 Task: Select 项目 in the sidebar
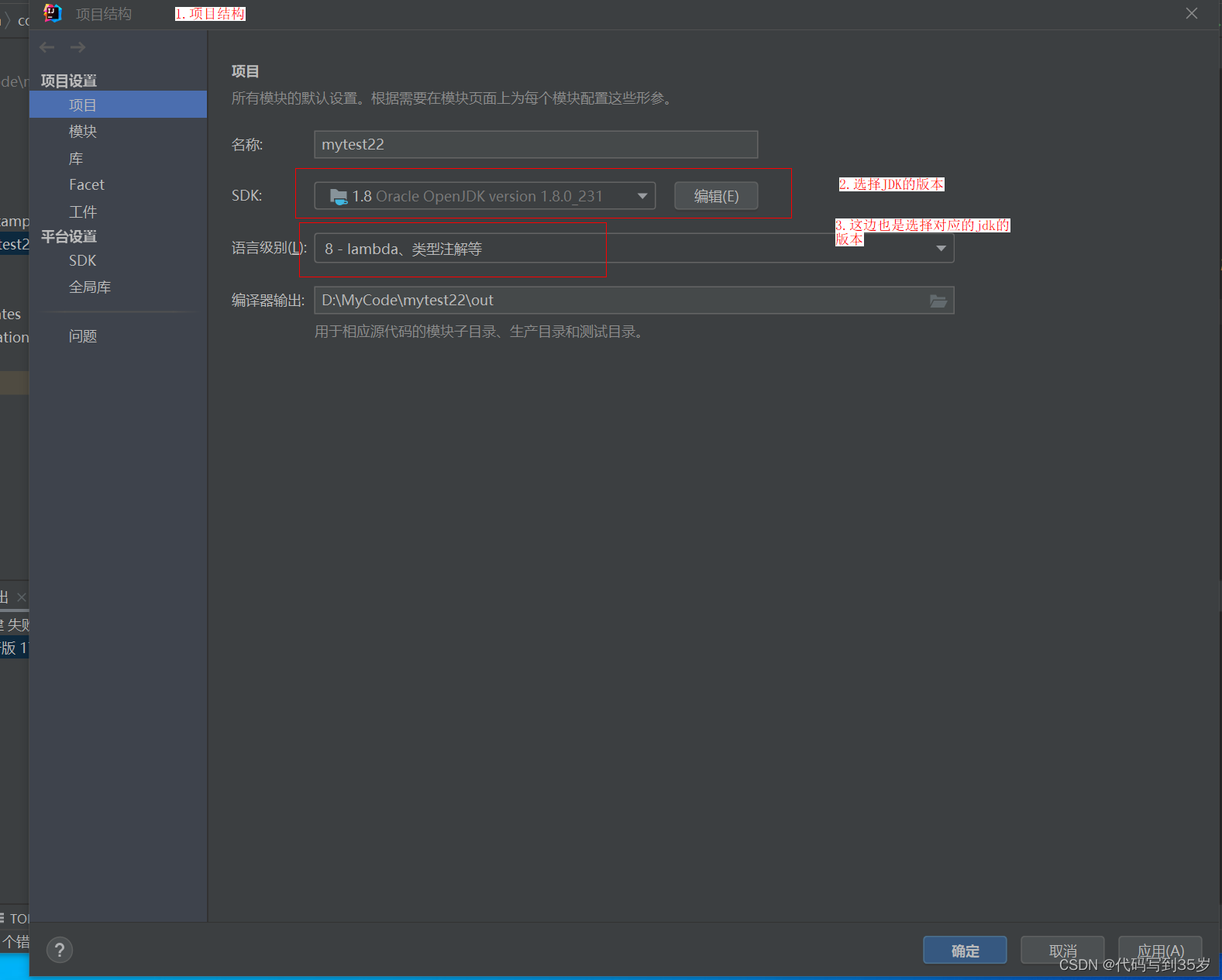(x=118, y=105)
